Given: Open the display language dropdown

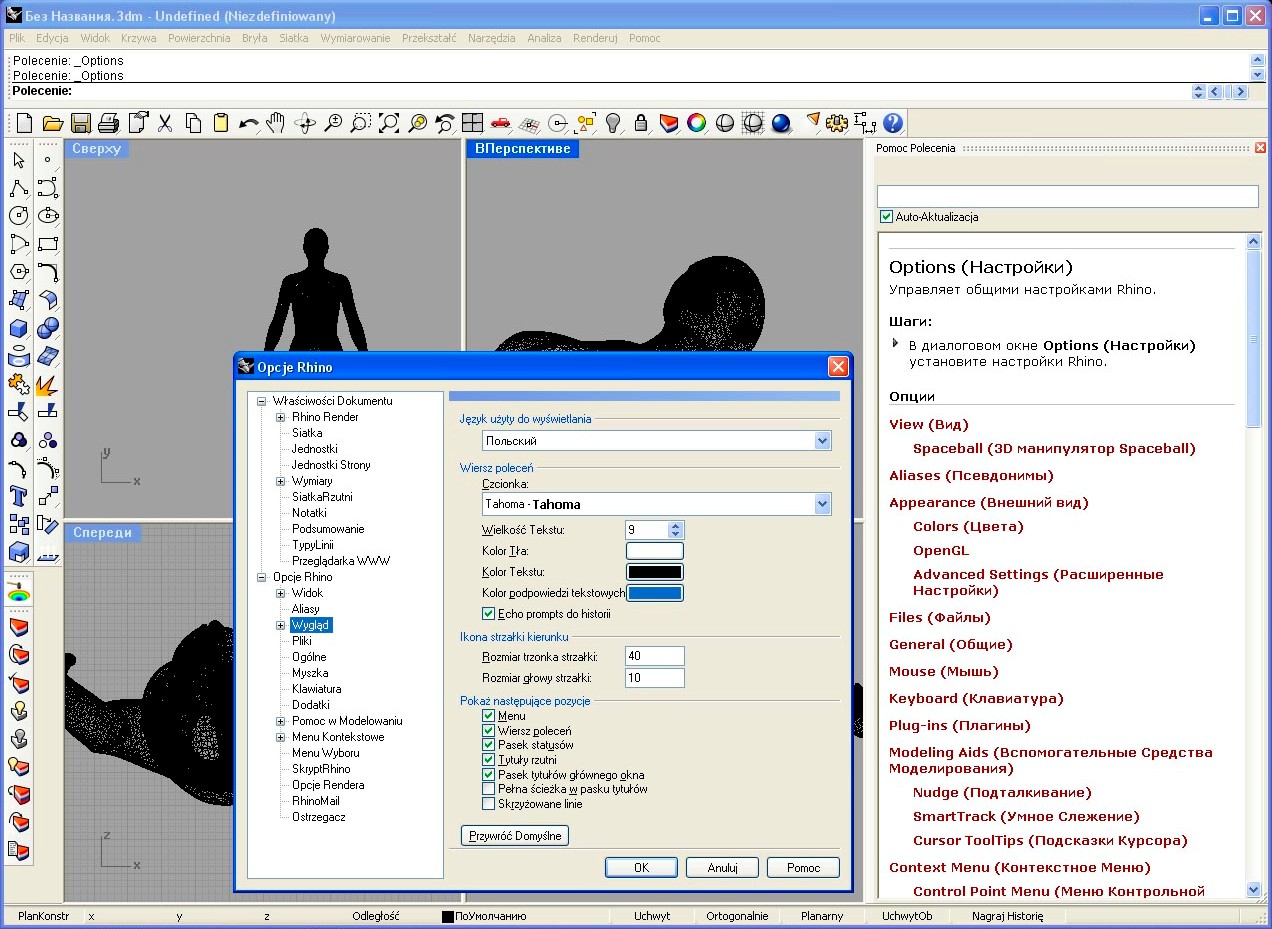Looking at the screenshot, I should point(822,441).
